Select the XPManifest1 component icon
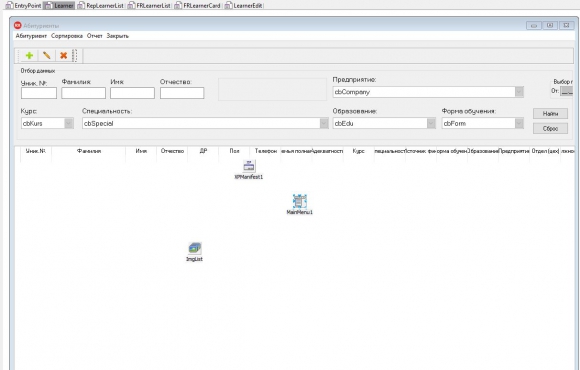This screenshot has width=580, height=370. 249,166
